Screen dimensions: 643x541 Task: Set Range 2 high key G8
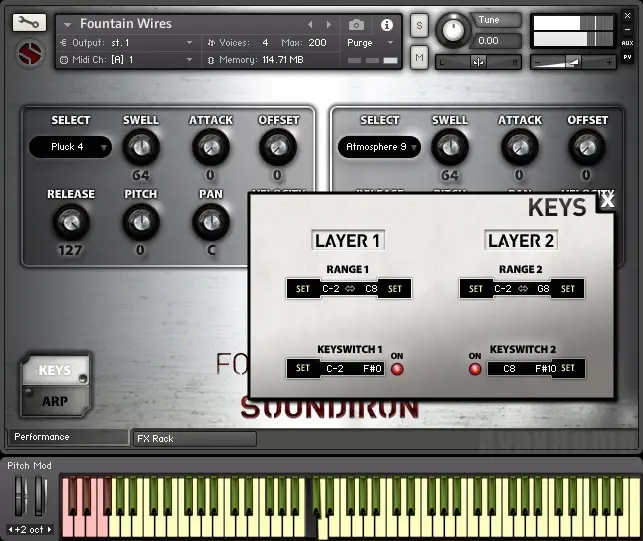coord(568,289)
